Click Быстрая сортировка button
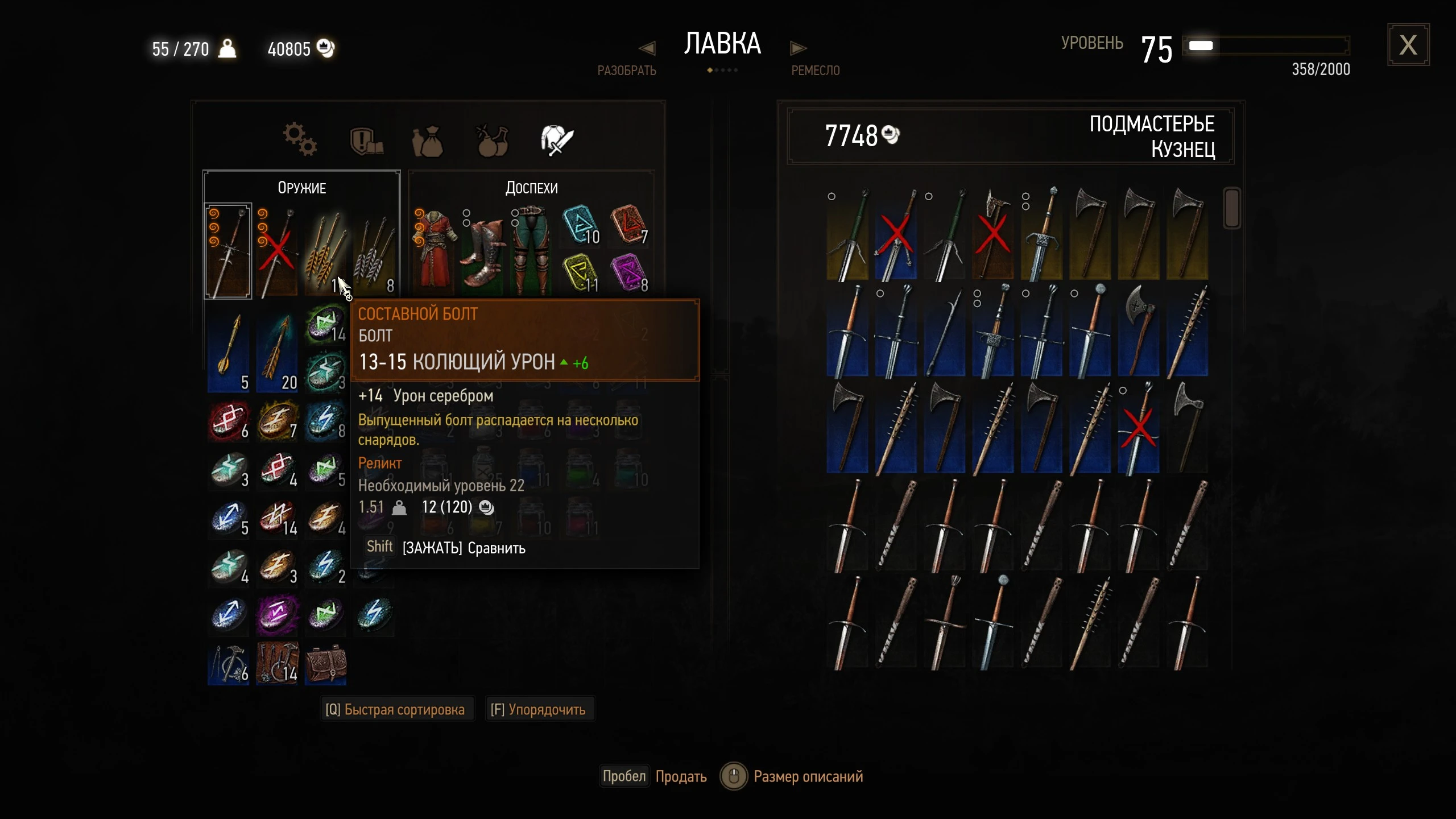The width and height of the screenshot is (1456, 819). tap(396, 710)
